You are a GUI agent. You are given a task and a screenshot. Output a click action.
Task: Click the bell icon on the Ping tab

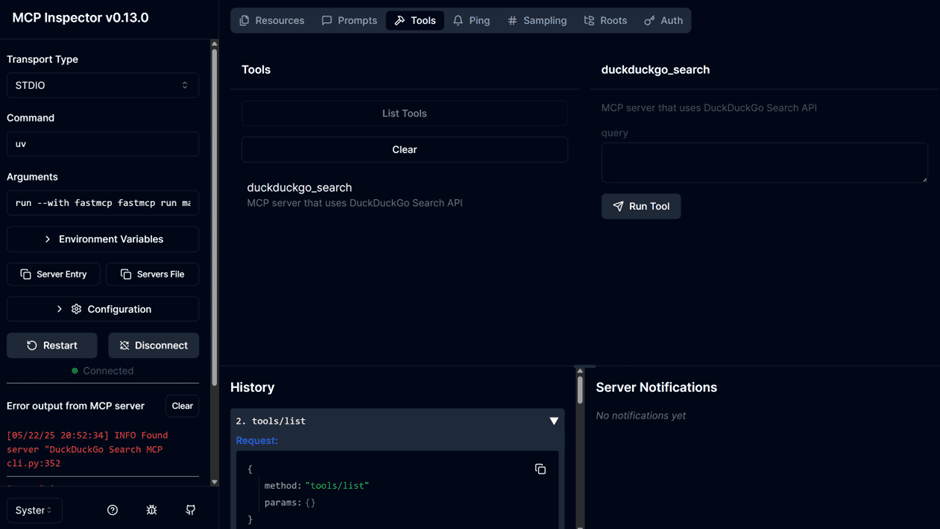458,20
